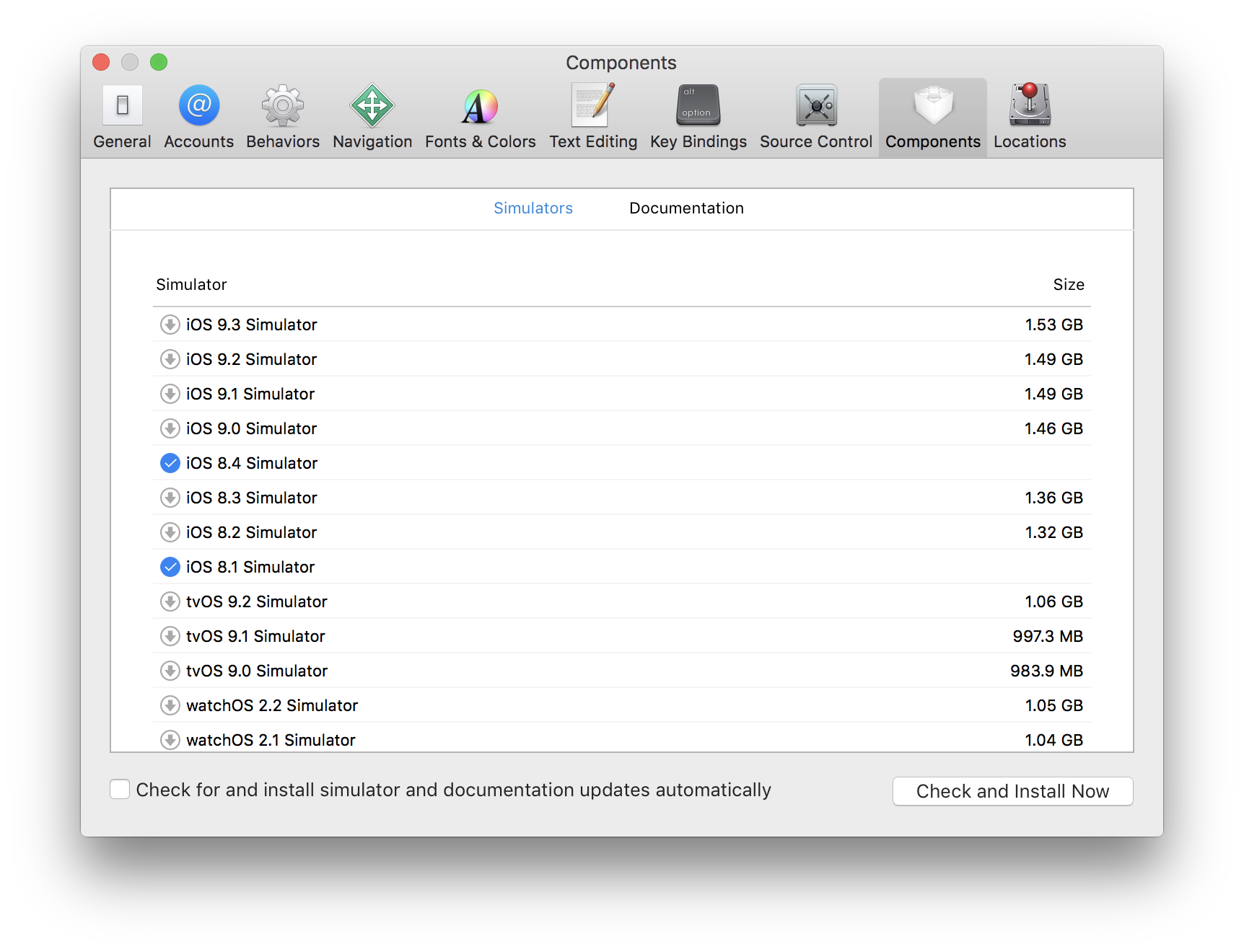
Task: Click download arrow for iOS 9.0 Simulator
Action: 170,428
